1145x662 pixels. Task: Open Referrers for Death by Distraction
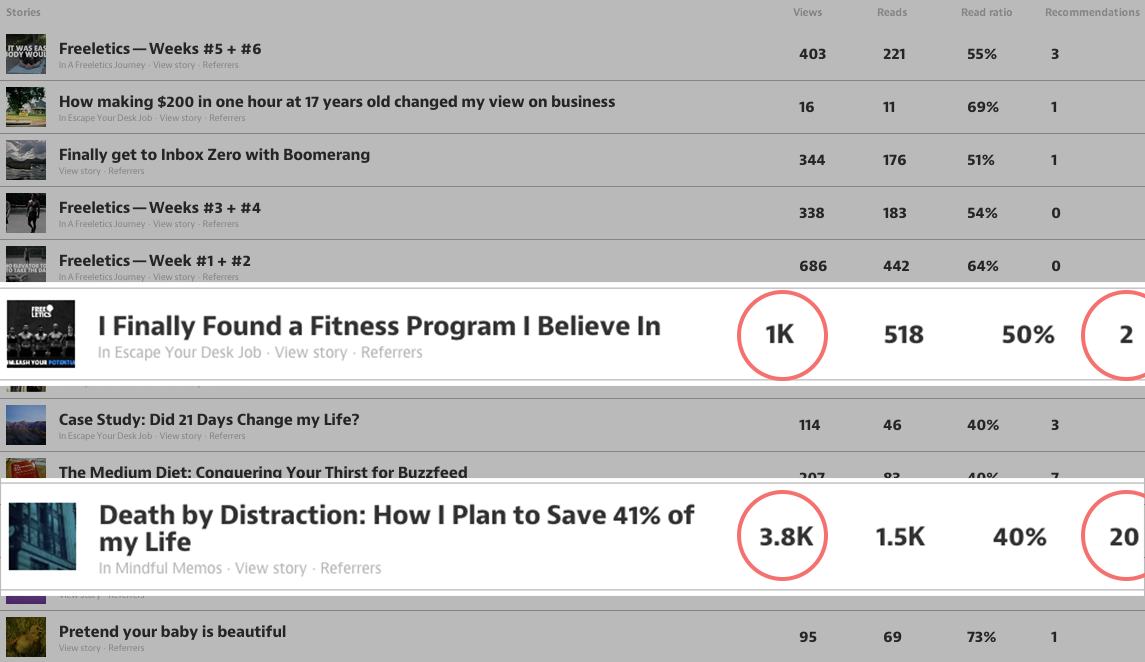(x=351, y=568)
